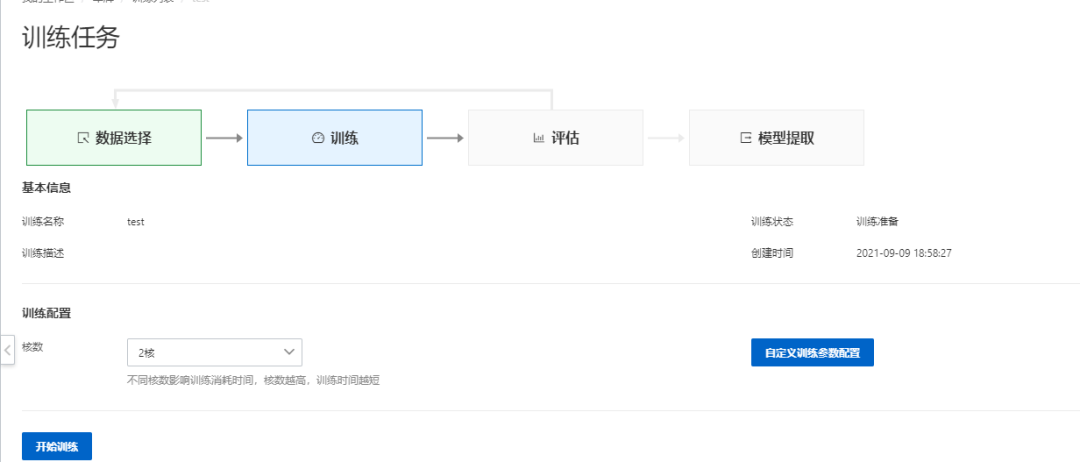The height and width of the screenshot is (462, 1080).
Task: Click the training gauge icon
Action: (x=318, y=138)
